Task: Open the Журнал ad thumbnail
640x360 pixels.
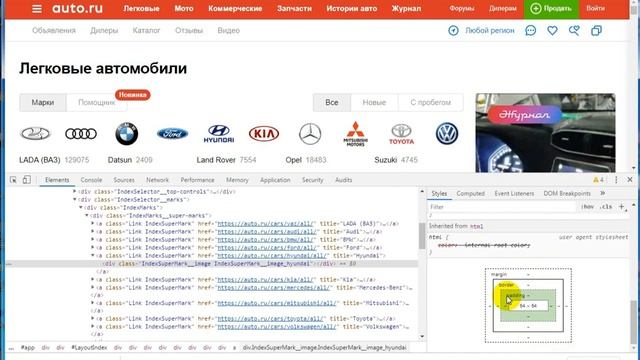Action: (x=545, y=133)
